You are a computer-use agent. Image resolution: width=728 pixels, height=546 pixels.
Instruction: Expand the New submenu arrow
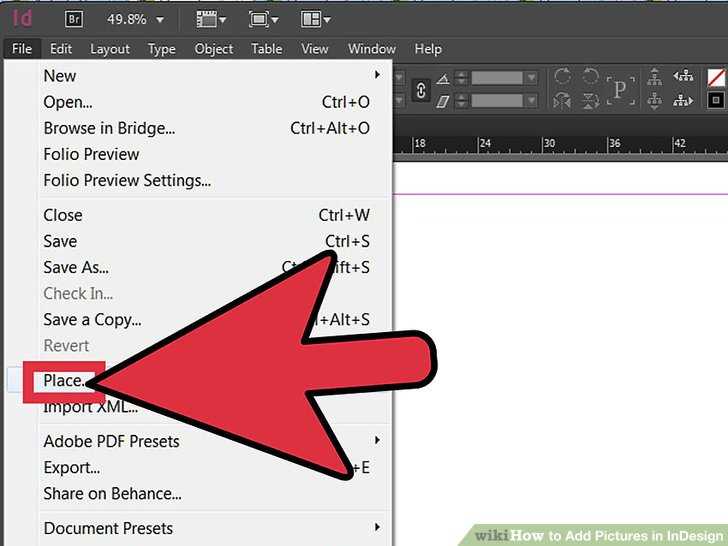click(x=377, y=75)
